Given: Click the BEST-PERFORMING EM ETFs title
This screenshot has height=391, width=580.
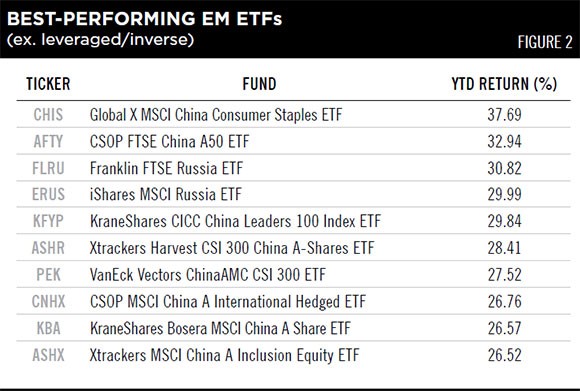Looking at the screenshot, I should coord(145,18).
